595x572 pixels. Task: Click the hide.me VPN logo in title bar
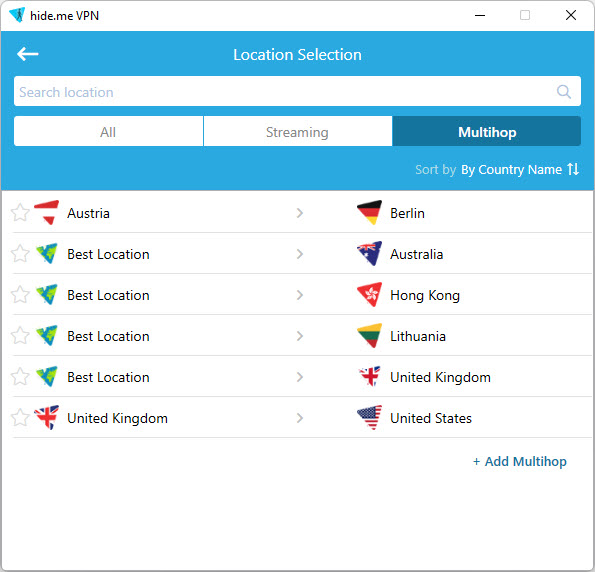17,15
